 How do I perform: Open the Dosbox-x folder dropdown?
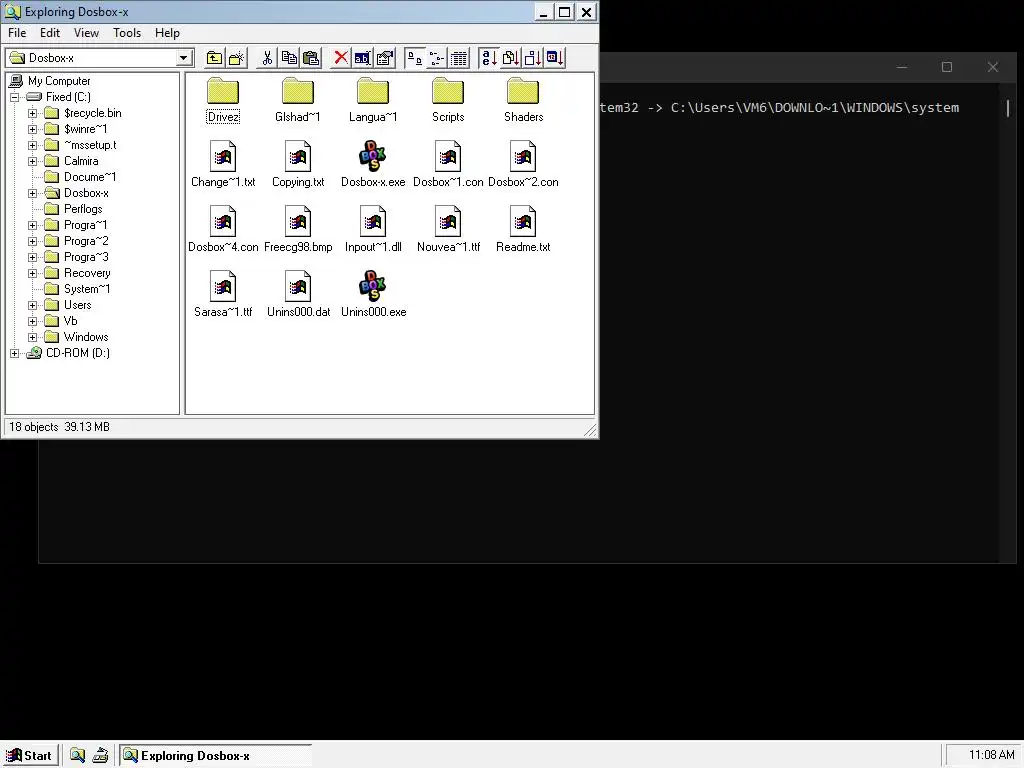pyautogui.click(x=184, y=58)
